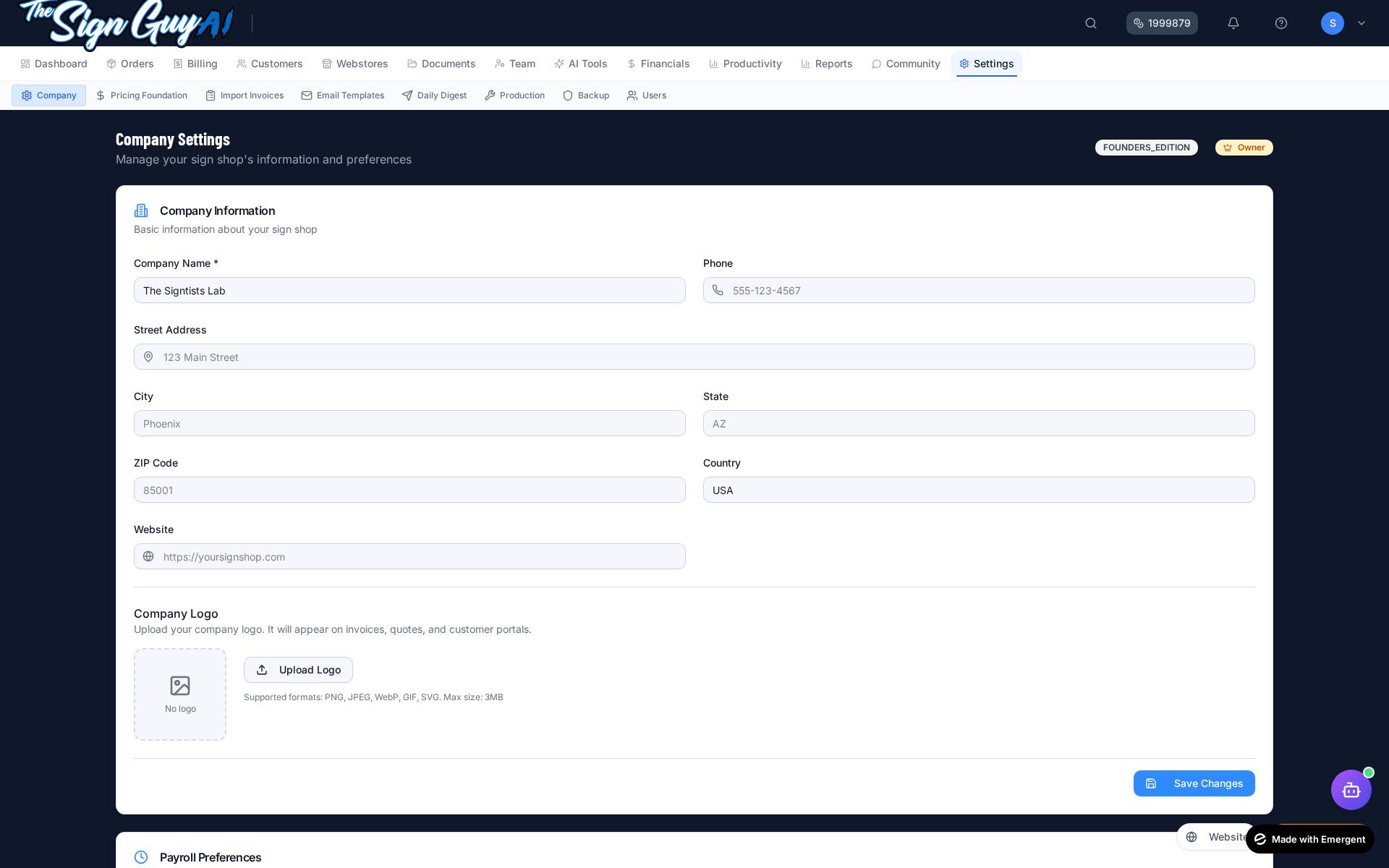Click the Payroll Preferences clock icon
Screen dimensions: 1389x868
tap(141, 857)
